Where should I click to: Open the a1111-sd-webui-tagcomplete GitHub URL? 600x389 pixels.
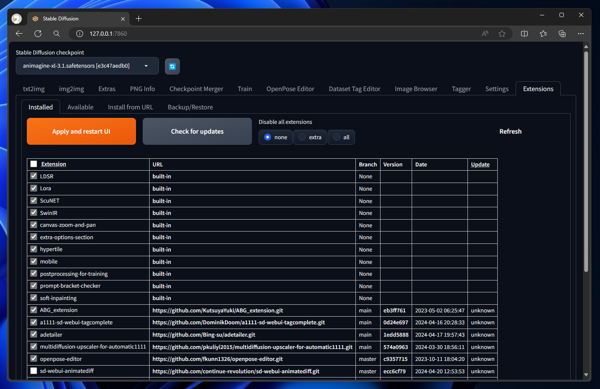click(x=238, y=322)
